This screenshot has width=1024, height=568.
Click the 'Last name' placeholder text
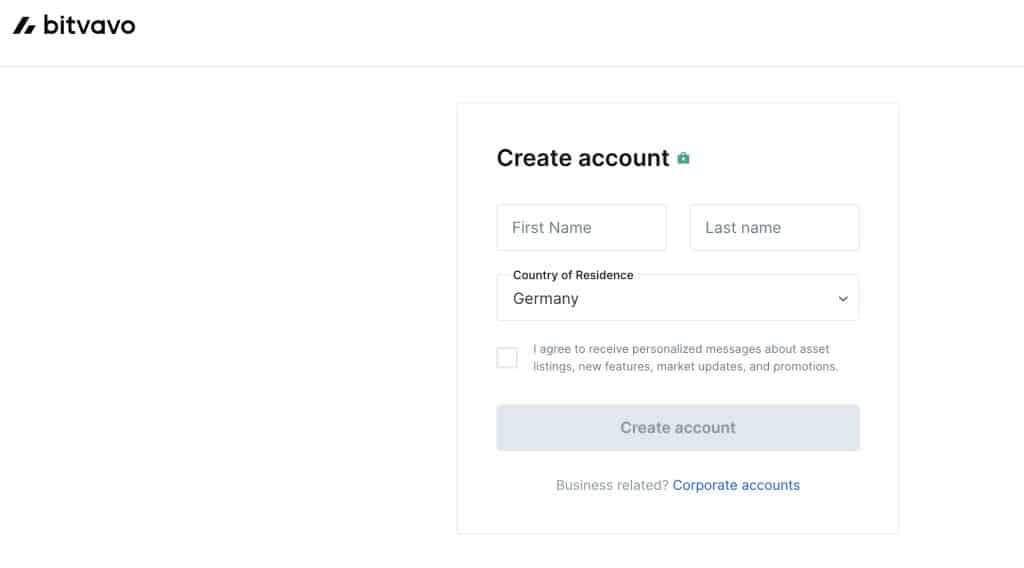coord(743,228)
